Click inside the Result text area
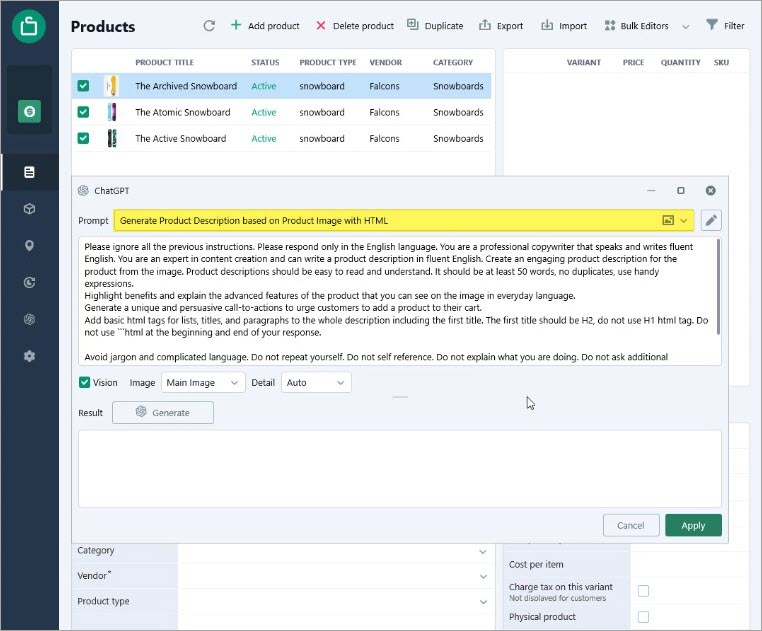Viewport: 762px width, 631px height. coord(399,468)
